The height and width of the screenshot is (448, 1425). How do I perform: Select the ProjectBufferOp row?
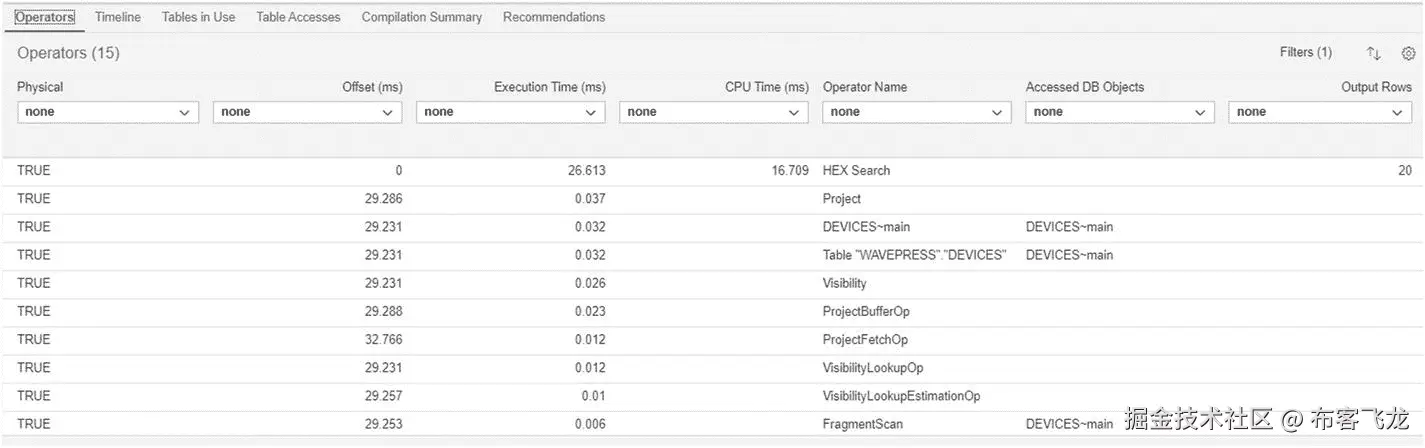865,311
